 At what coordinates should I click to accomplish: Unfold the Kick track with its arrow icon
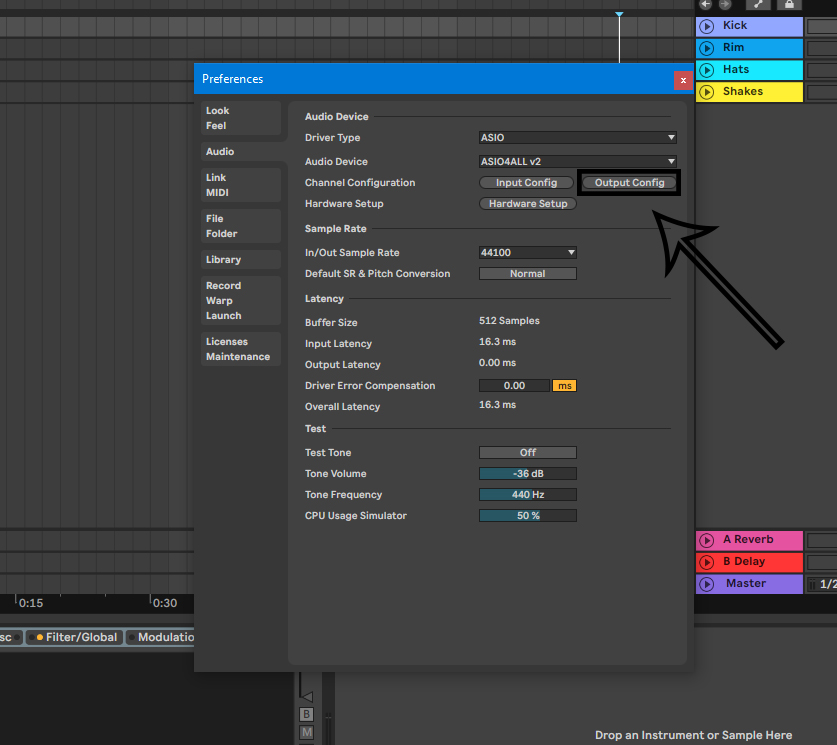point(707,26)
